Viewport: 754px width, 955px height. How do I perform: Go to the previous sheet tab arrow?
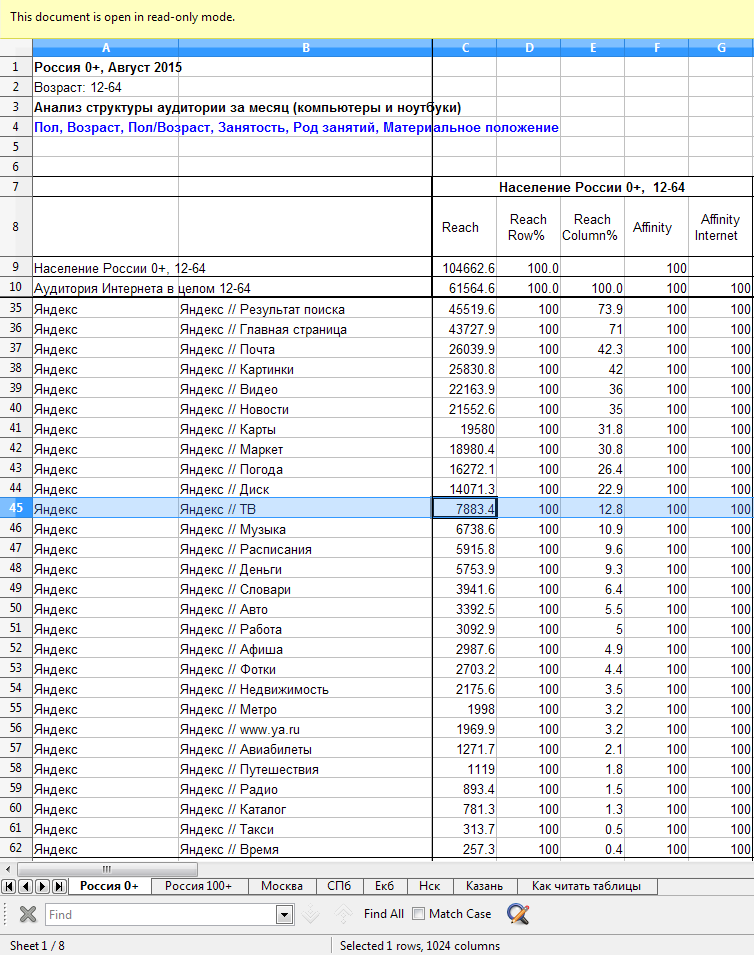[26, 886]
